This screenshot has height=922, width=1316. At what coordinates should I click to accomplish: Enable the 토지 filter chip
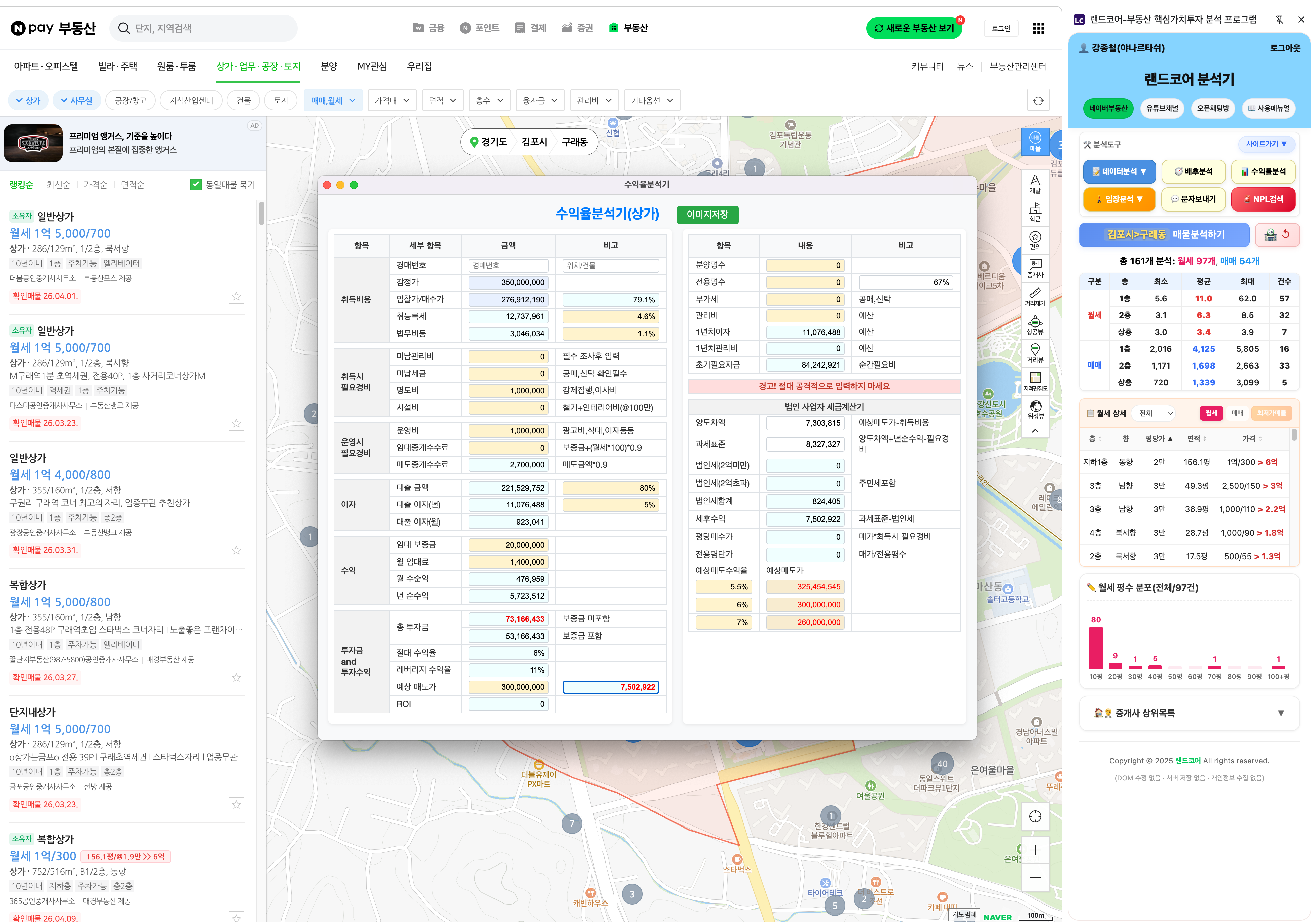(x=281, y=101)
